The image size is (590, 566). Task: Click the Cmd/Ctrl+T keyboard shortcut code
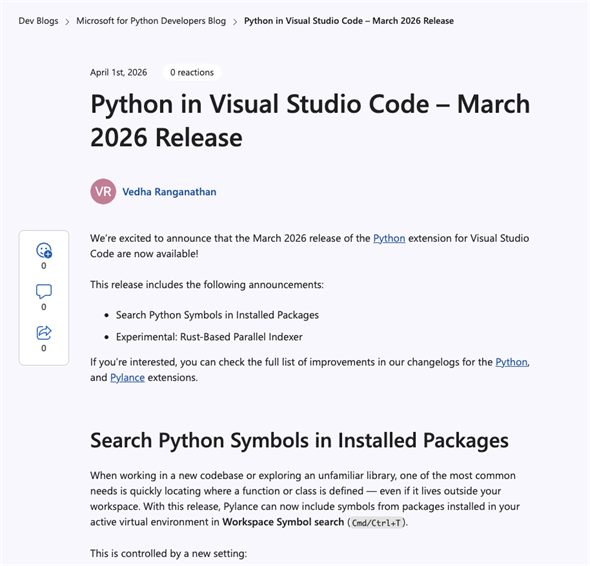click(x=376, y=523)
